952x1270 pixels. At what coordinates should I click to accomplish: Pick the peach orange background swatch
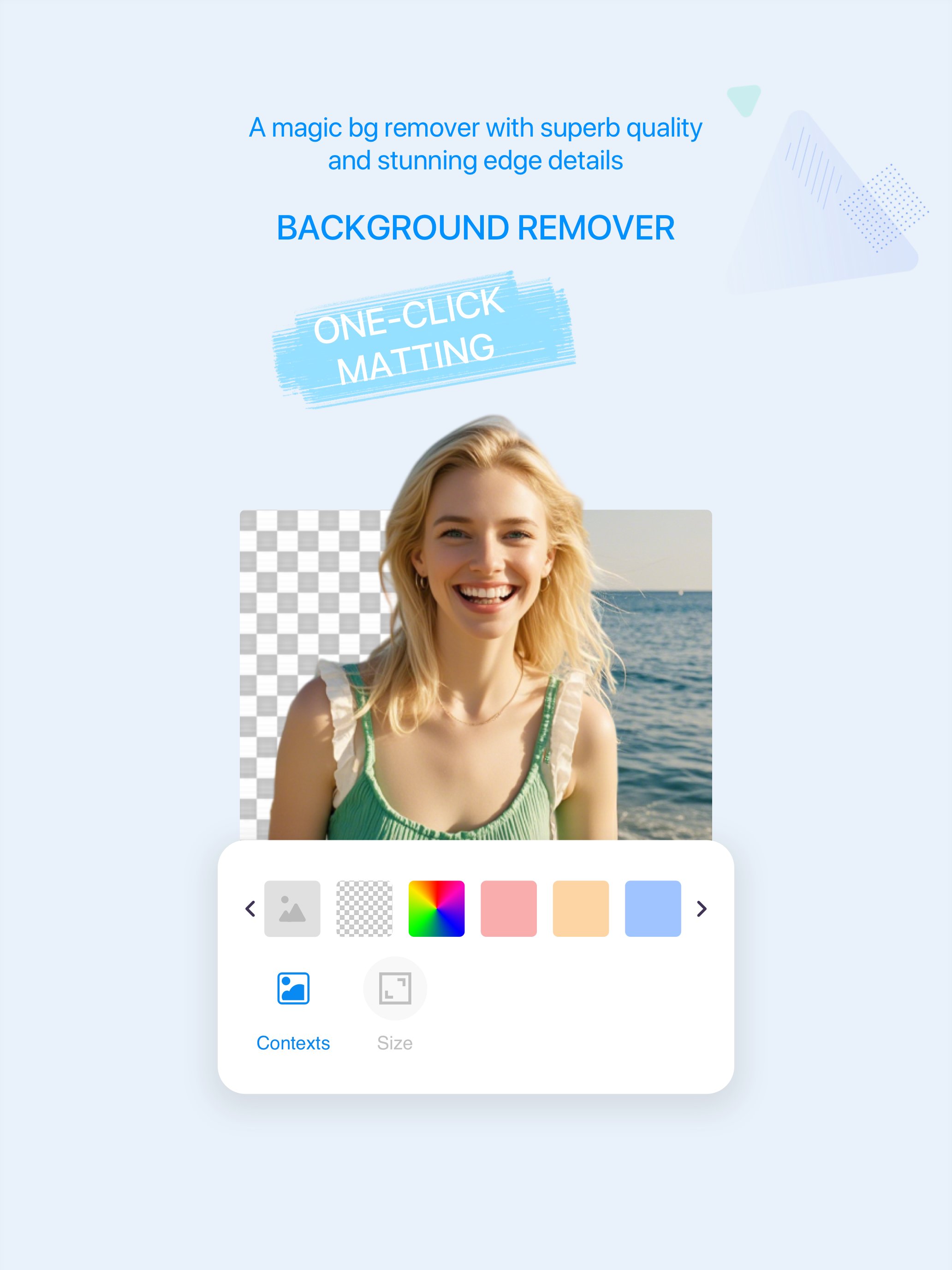[581, 908]
